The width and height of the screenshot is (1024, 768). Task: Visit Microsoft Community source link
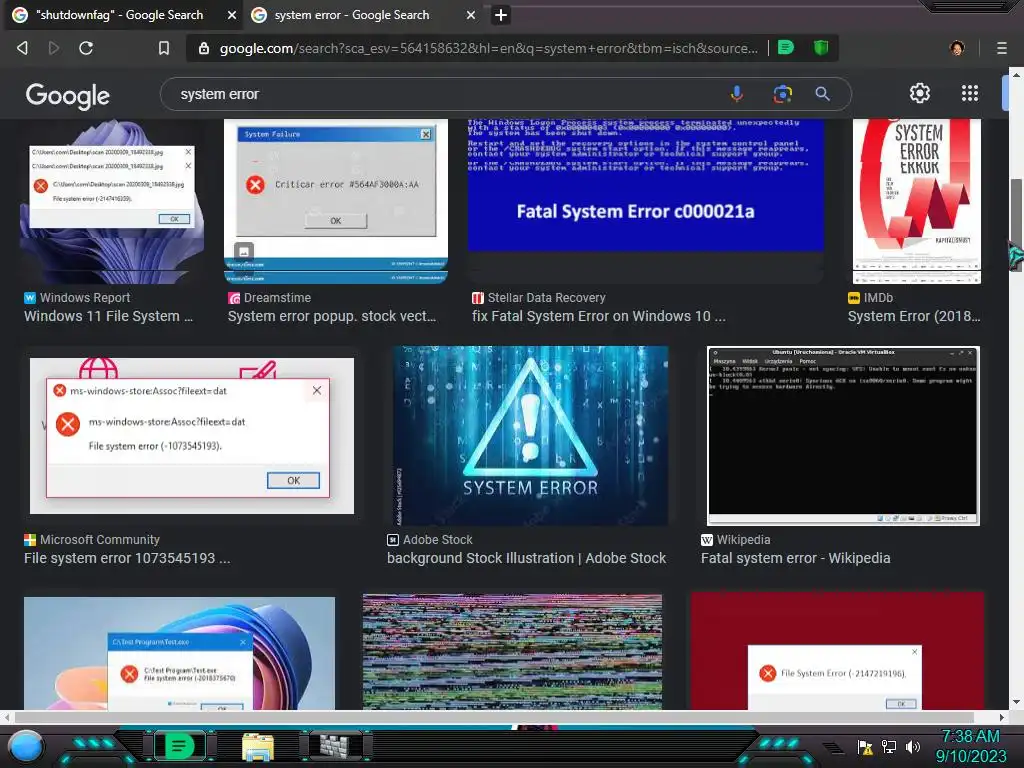[99, 539]
